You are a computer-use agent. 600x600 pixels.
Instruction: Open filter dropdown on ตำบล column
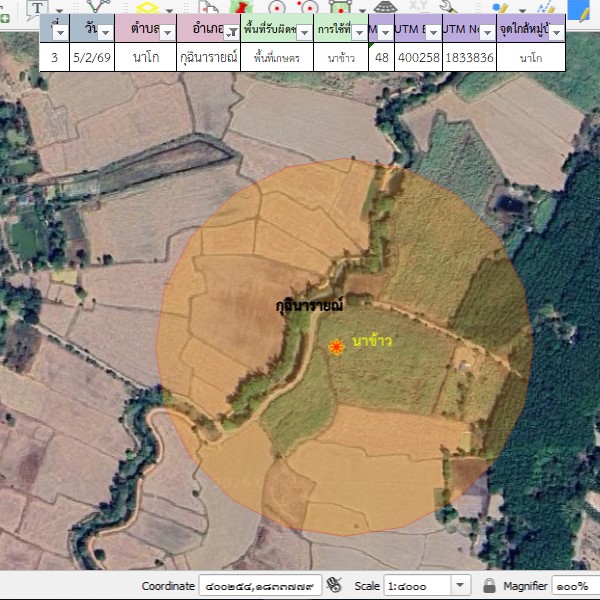coord(166,33)
